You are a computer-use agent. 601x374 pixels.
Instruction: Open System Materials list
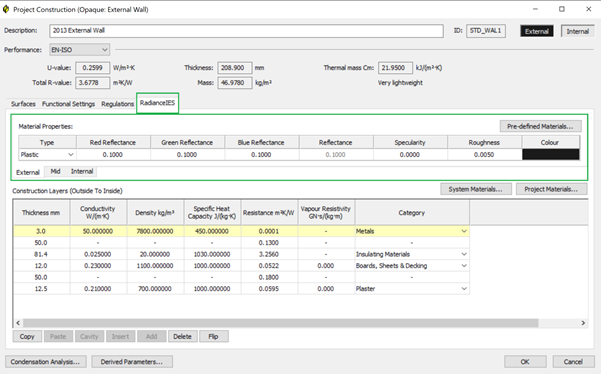pyautogui.click(x=475, y=189)
